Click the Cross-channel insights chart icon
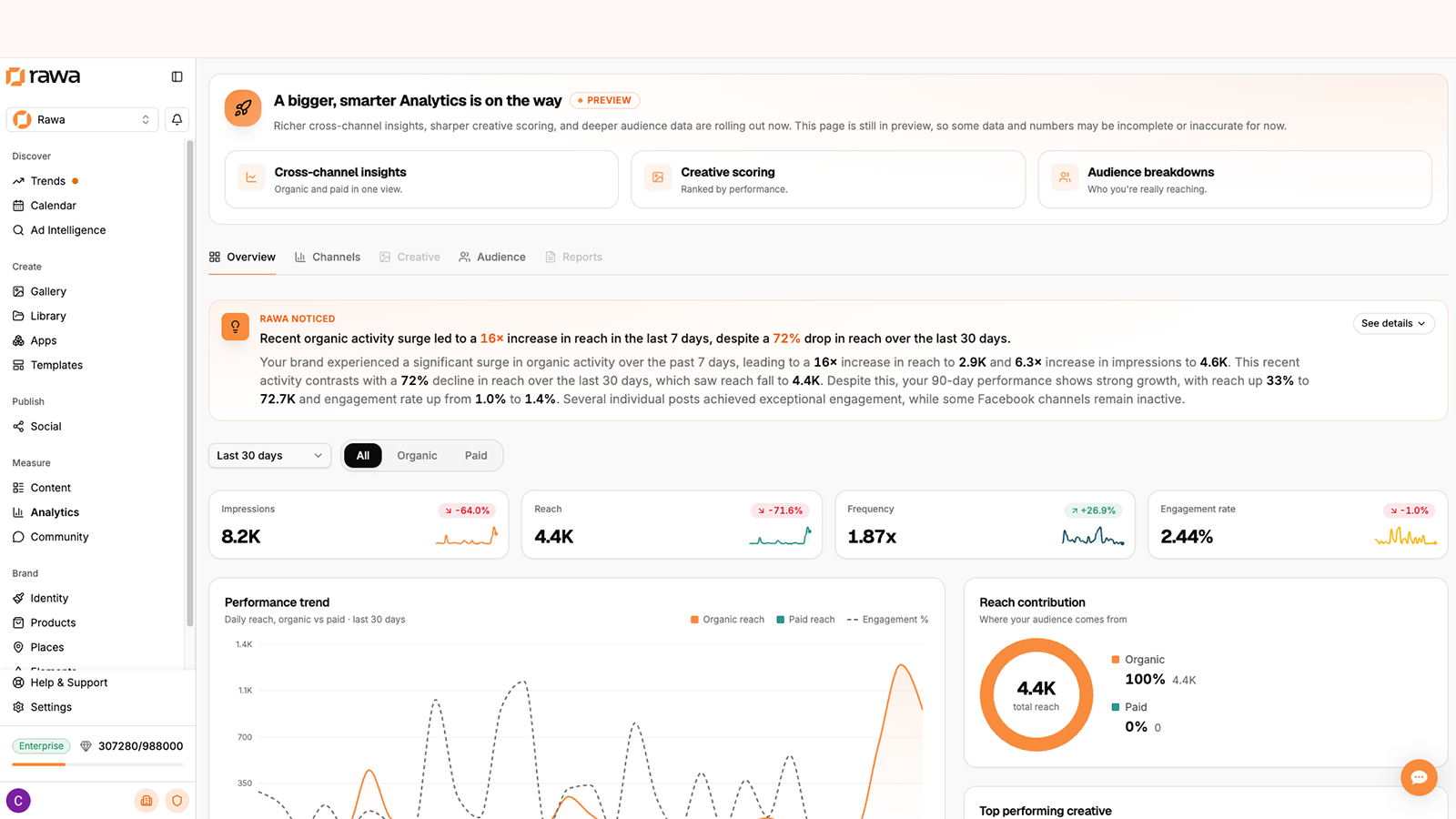 (x=251, y=177)
